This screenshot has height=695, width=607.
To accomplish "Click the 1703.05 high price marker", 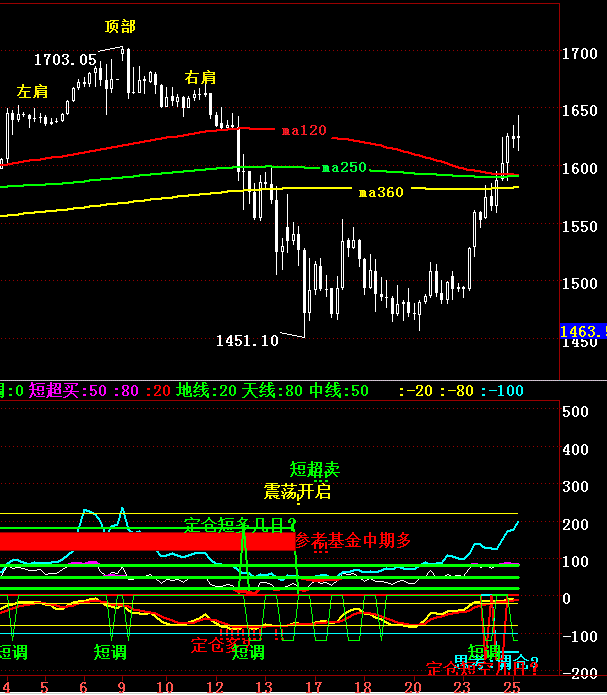I will pos(65,60).
